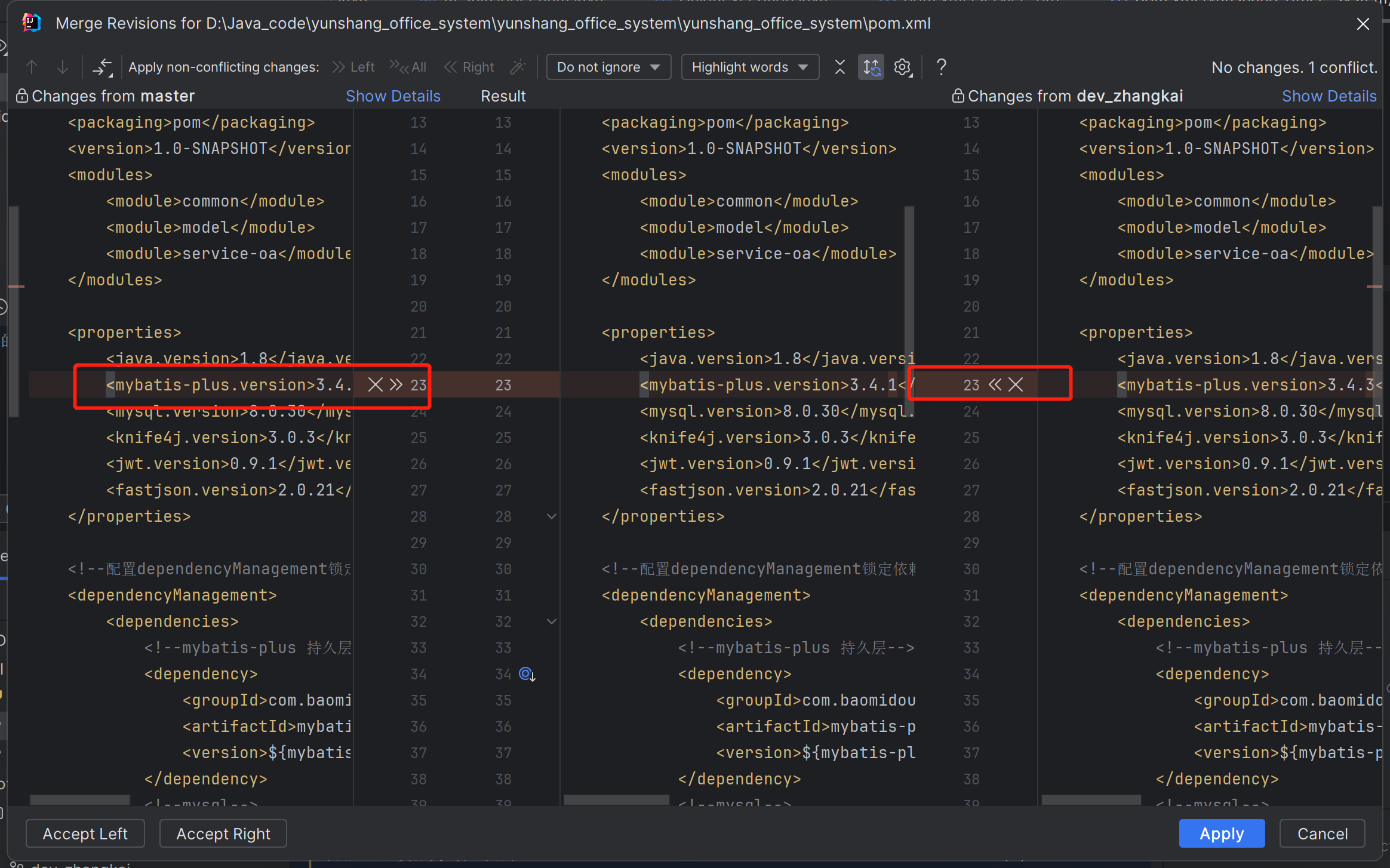Open the diff settings gear icon
The image size is (1390, 868).
[x=903, y=67]
